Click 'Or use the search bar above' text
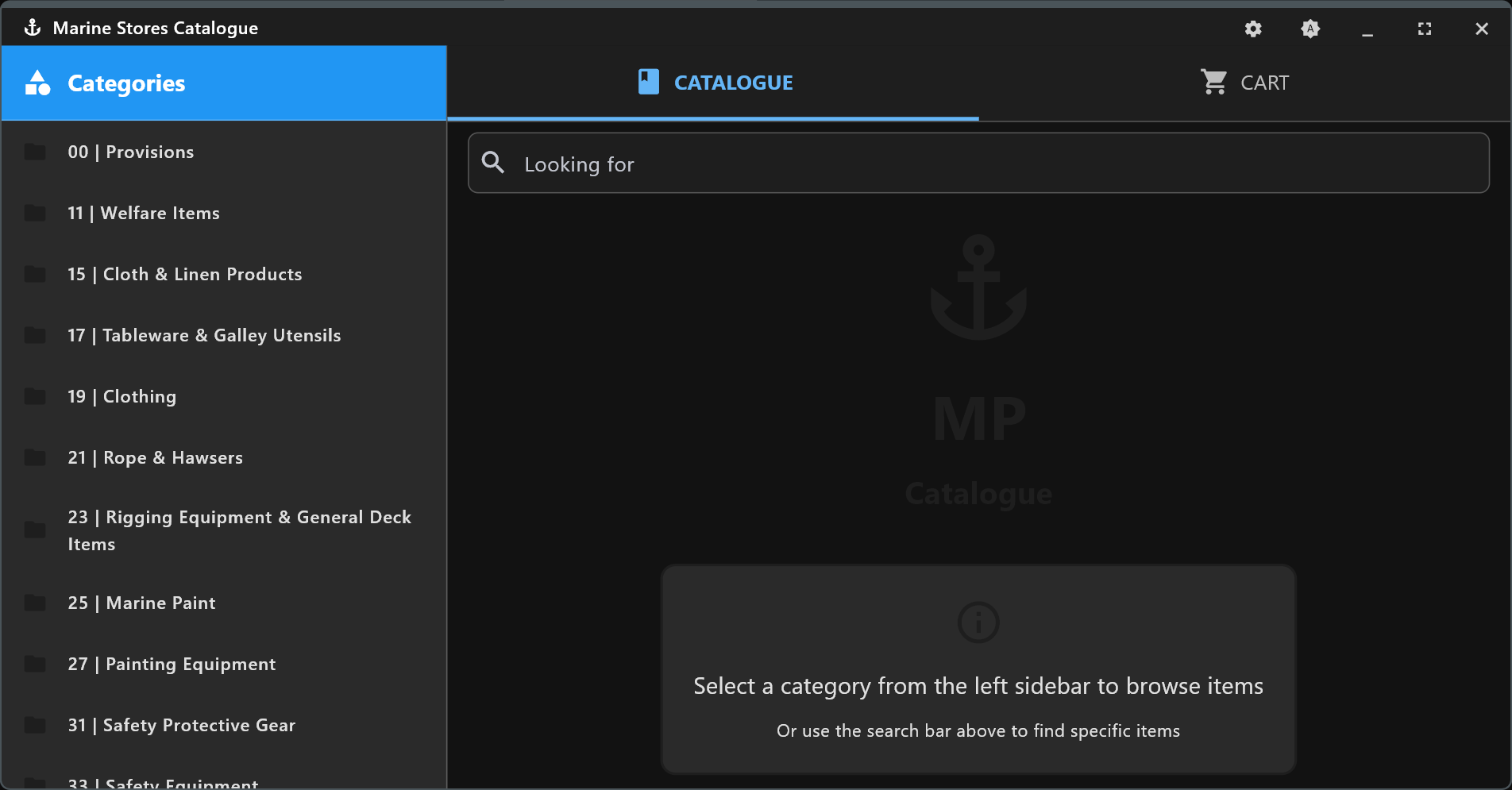The image size is (1512, 790). [x=978, y=730]
